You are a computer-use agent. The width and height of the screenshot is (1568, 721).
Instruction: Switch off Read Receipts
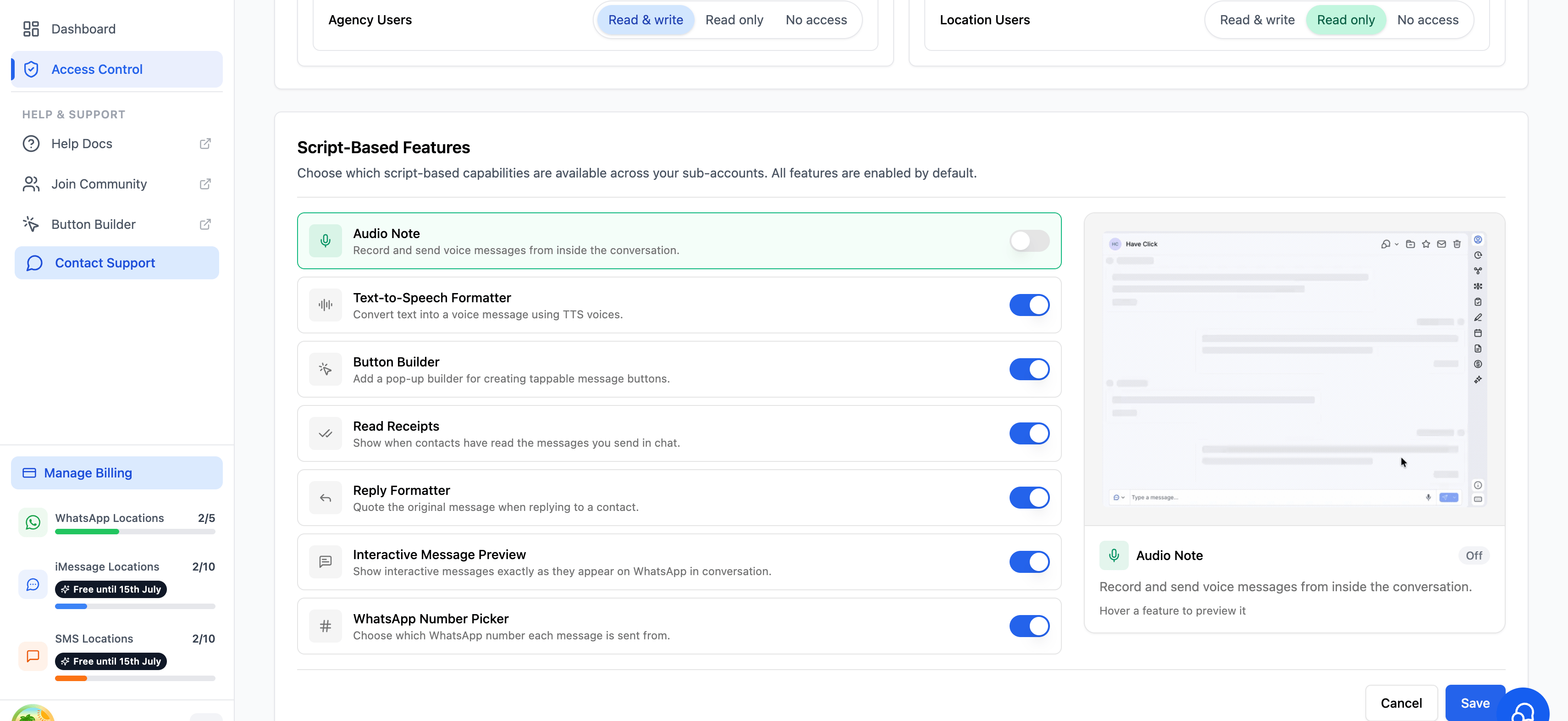[1029, 433]
